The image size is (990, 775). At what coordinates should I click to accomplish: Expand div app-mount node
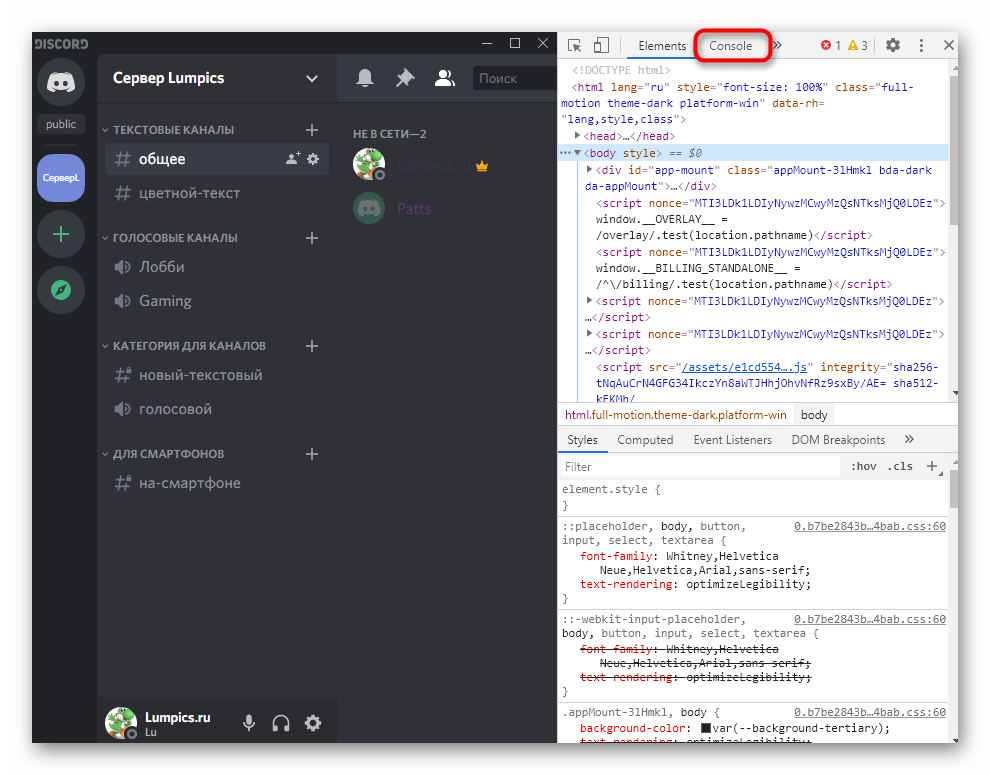(x=589, y=170)
